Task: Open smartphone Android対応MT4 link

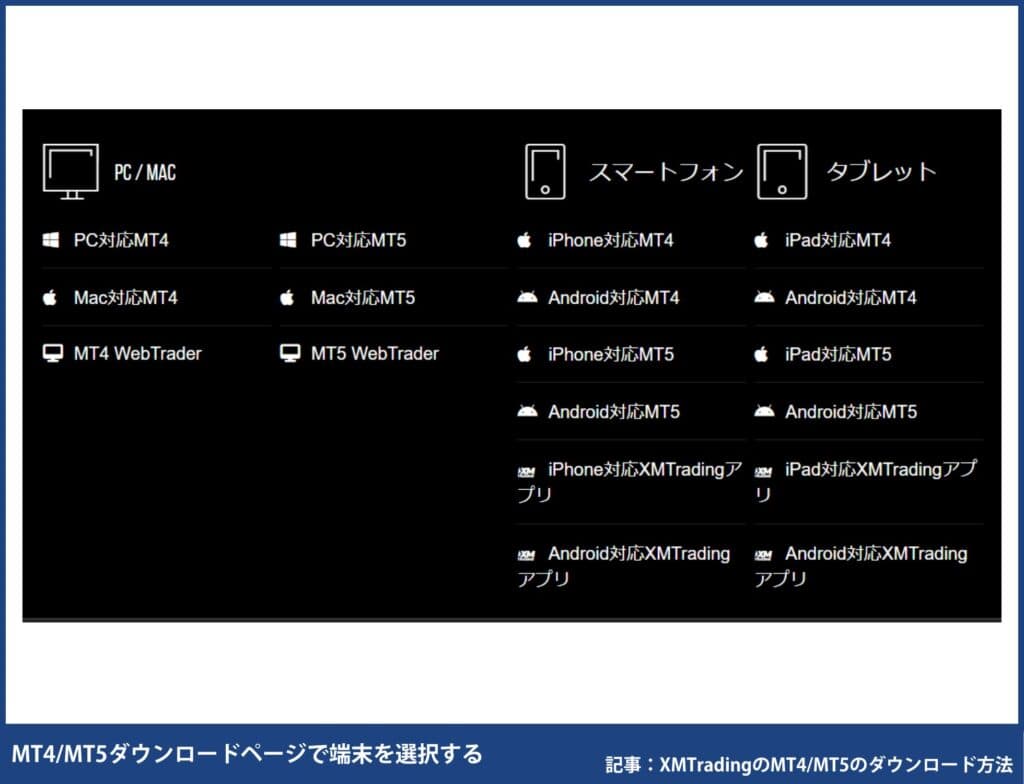Action: pyautogui.click(x=614, y=298)
